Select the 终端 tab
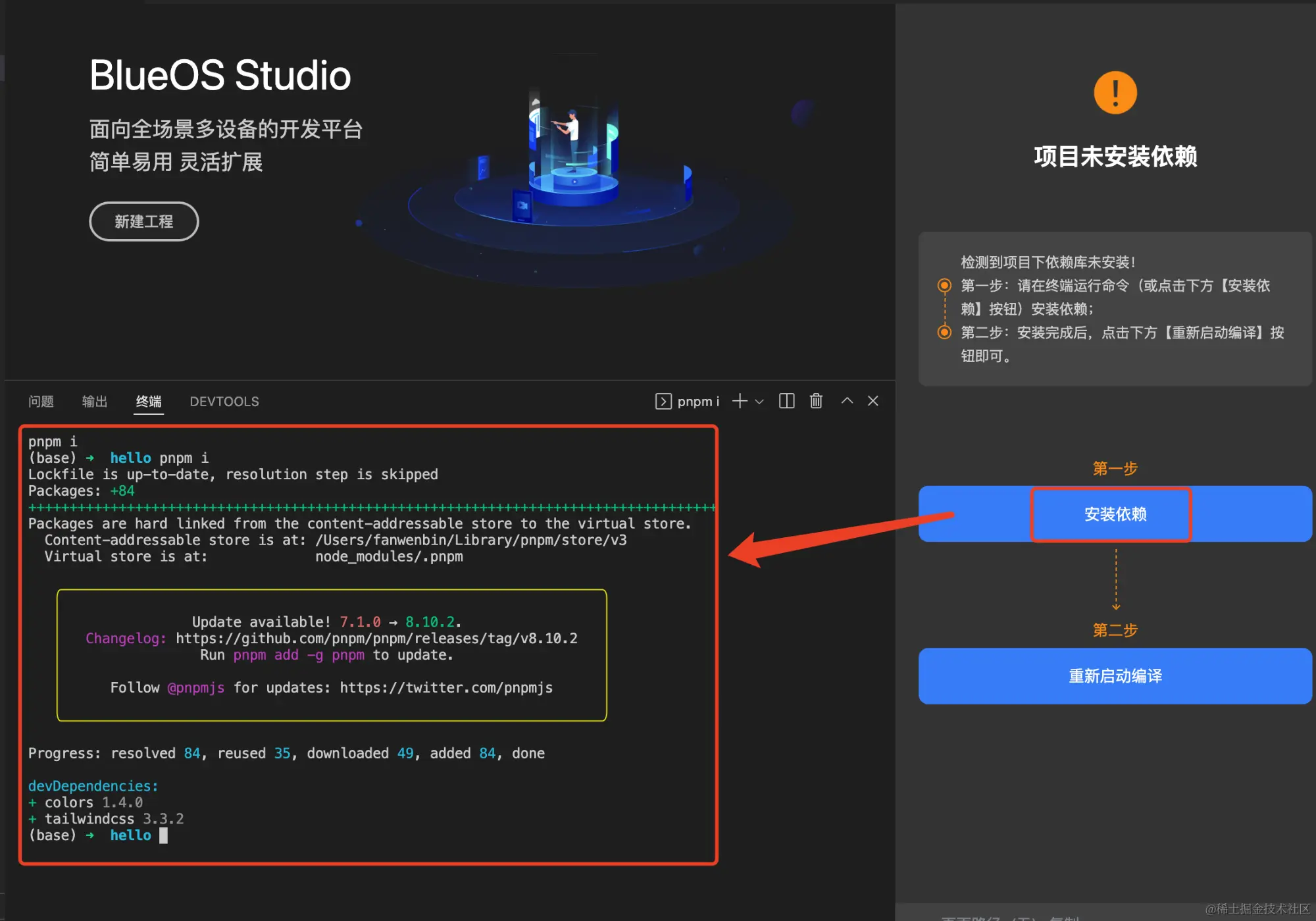 pos(149,401)
